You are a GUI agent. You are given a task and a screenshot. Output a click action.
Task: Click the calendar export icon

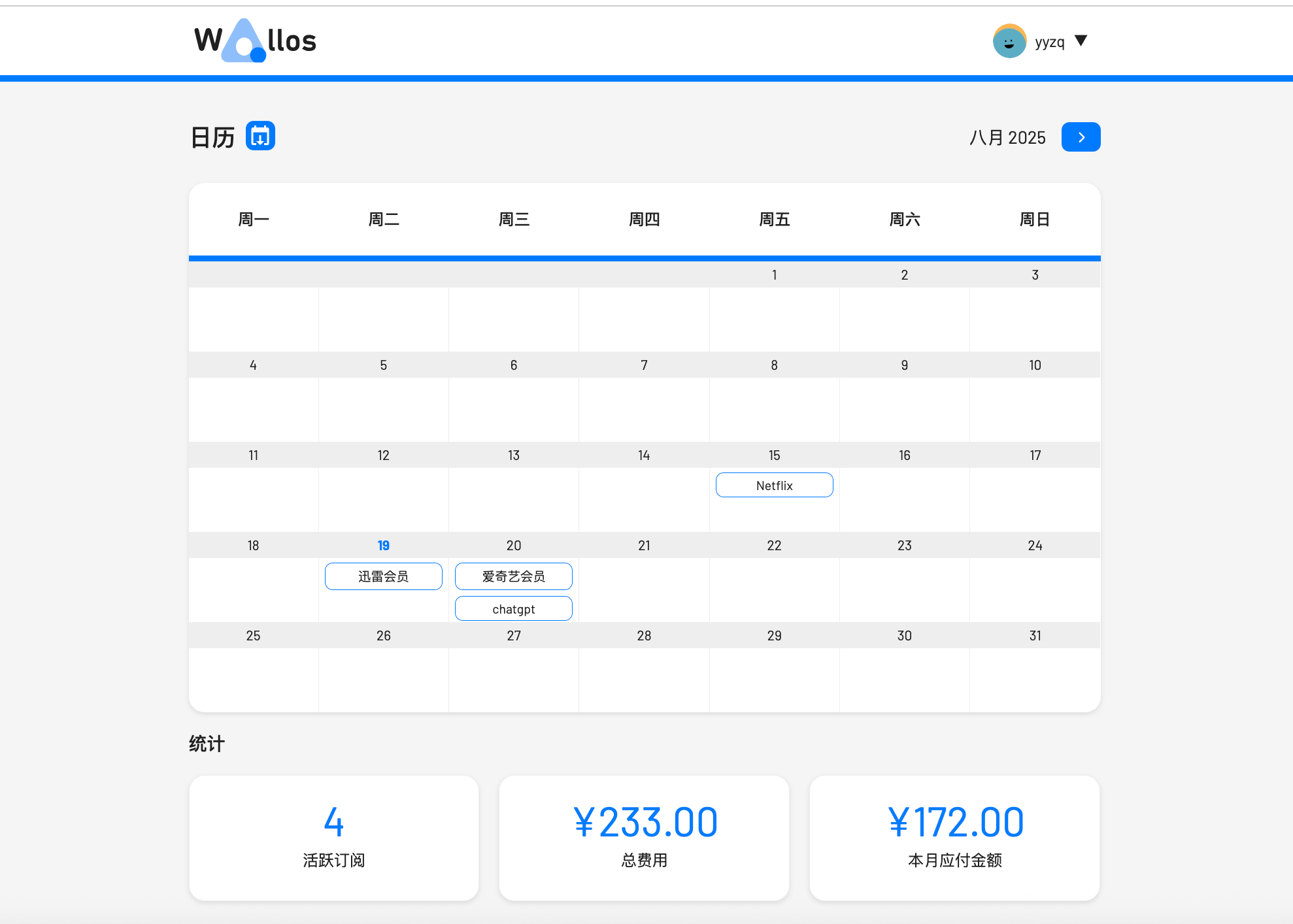(260, 136)
